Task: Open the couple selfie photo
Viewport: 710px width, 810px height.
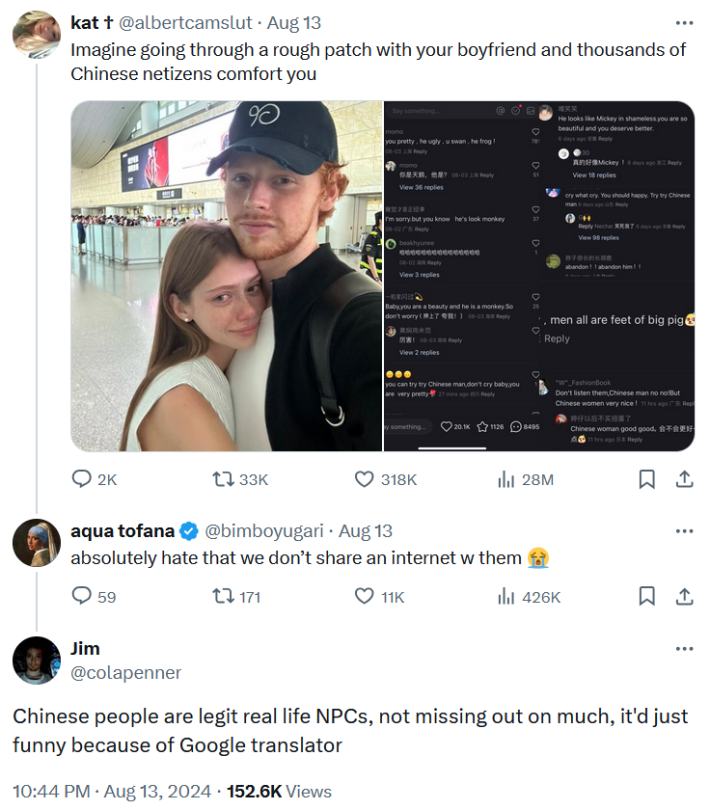Action: coord(226,276)
